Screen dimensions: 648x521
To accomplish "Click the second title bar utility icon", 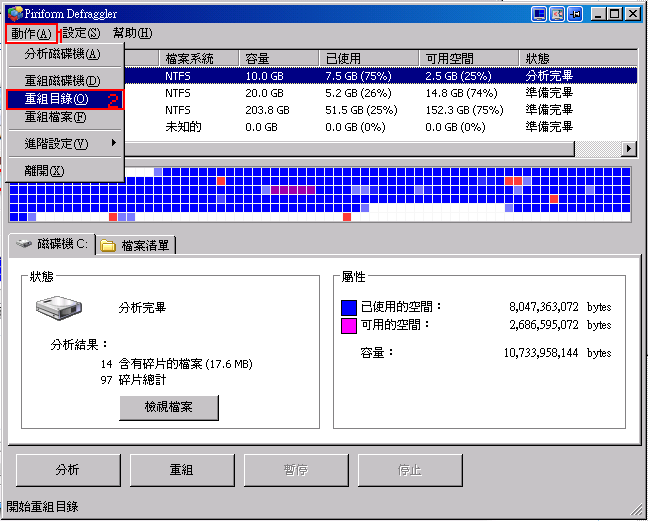I will point(557,14).
